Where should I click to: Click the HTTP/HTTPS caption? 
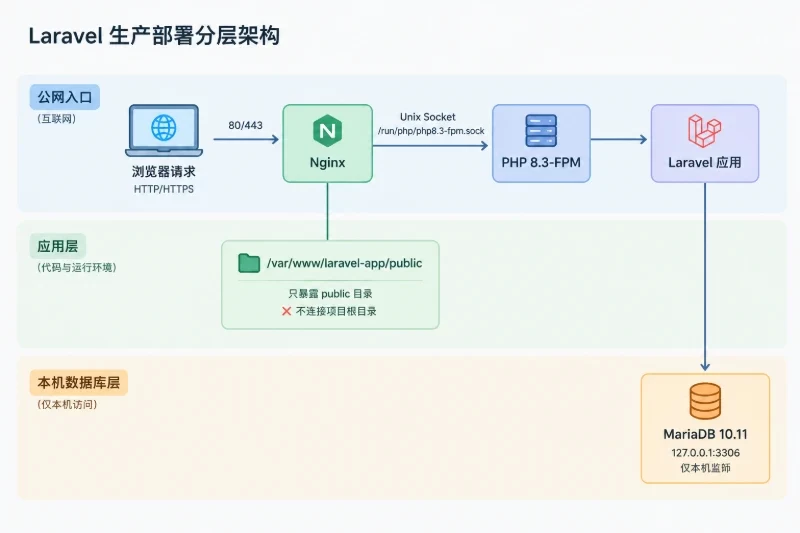pyautogui.click(x=164, y=189)
